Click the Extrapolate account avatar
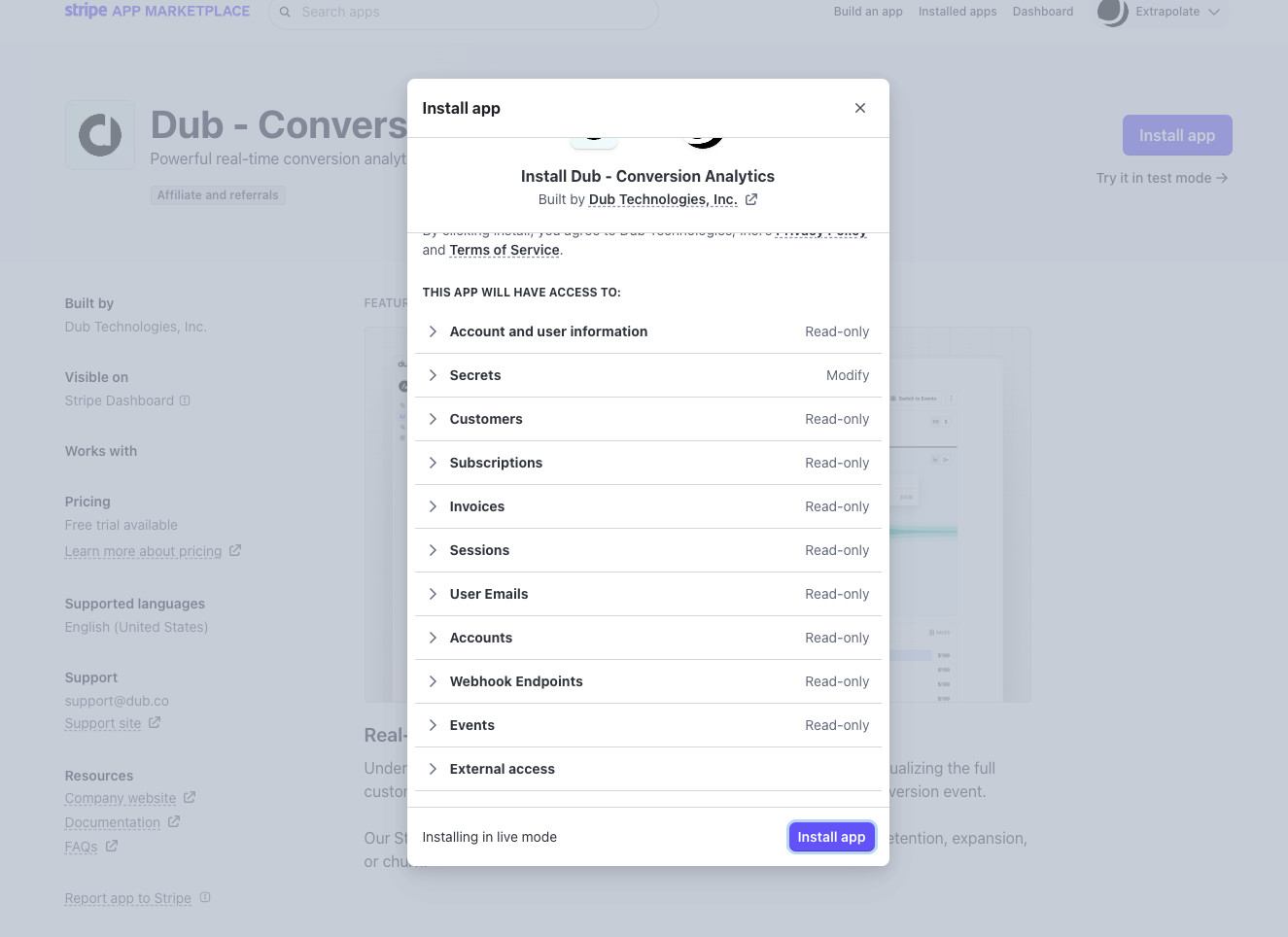The image size is (1288, 937). click(x=1112, y=14)
